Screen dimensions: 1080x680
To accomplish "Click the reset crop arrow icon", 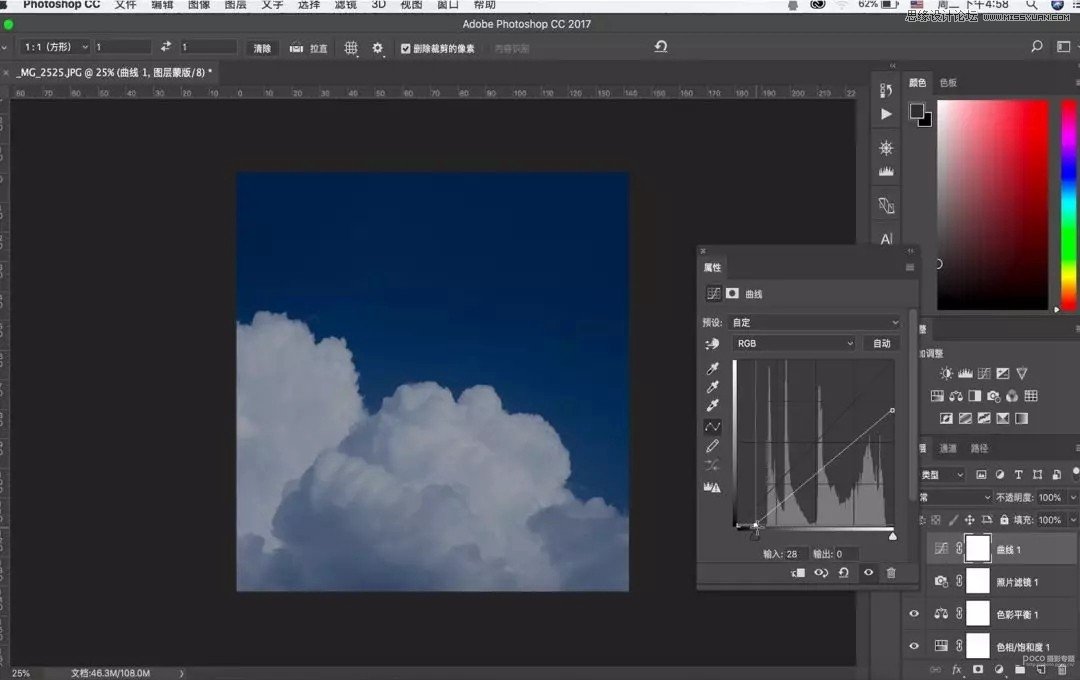I will (661, 47).
